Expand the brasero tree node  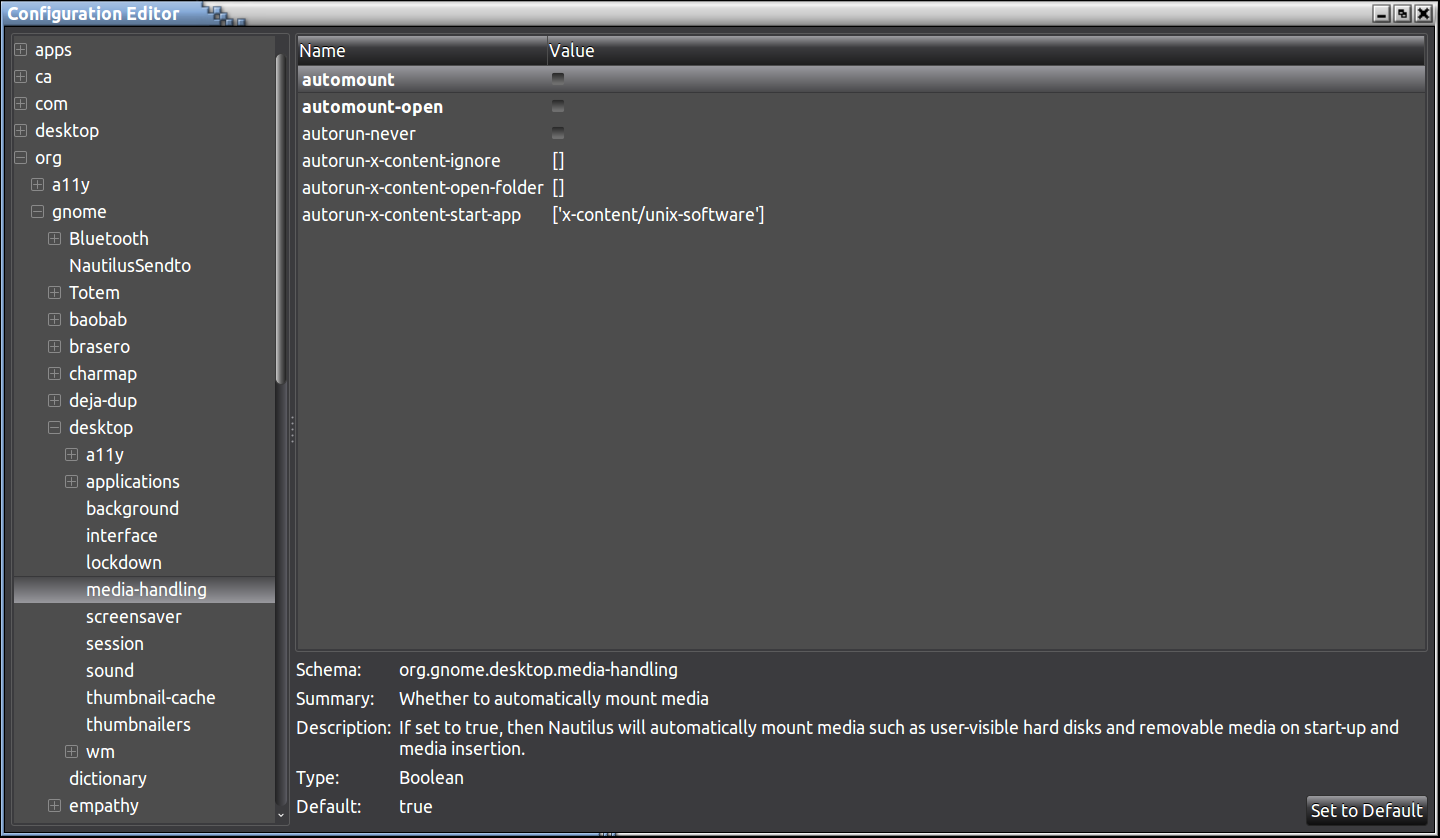click(54, 346)
